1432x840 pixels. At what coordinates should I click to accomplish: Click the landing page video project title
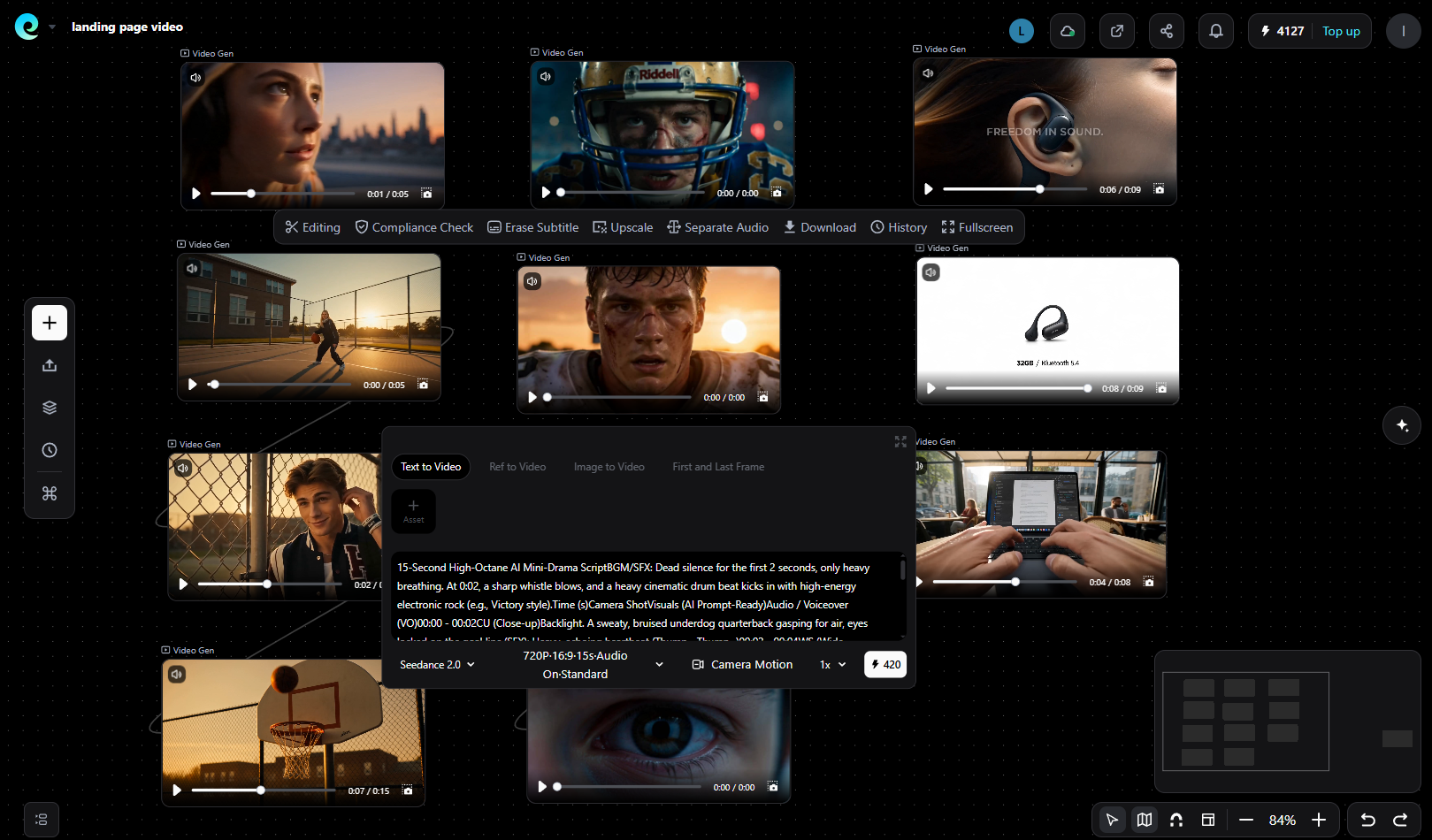coord(127,27)
